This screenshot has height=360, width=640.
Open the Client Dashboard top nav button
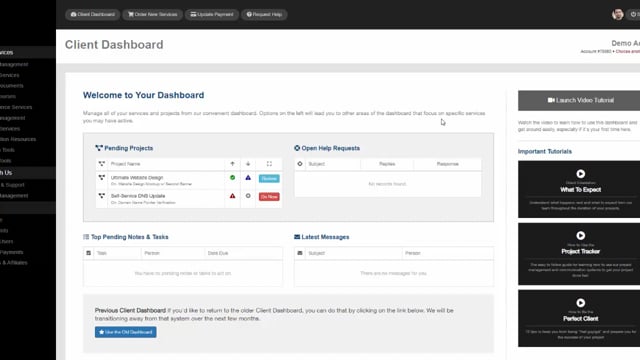click(x=93, y=14)
